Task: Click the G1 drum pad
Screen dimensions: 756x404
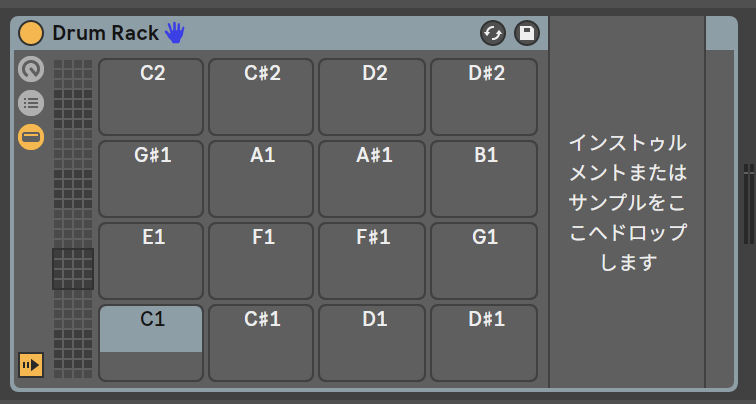Action: 484,260
